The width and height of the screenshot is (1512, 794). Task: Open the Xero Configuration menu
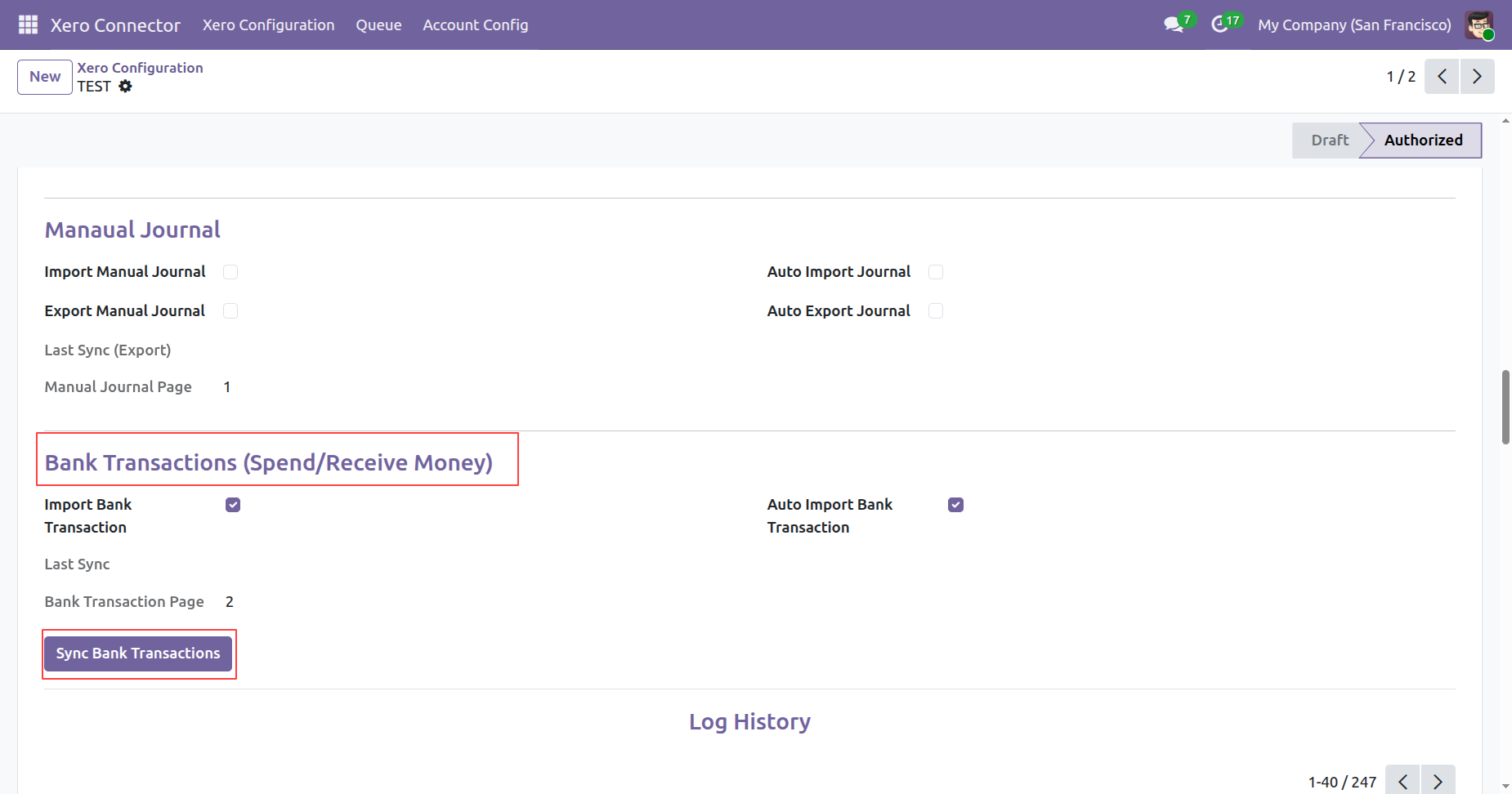269,25
